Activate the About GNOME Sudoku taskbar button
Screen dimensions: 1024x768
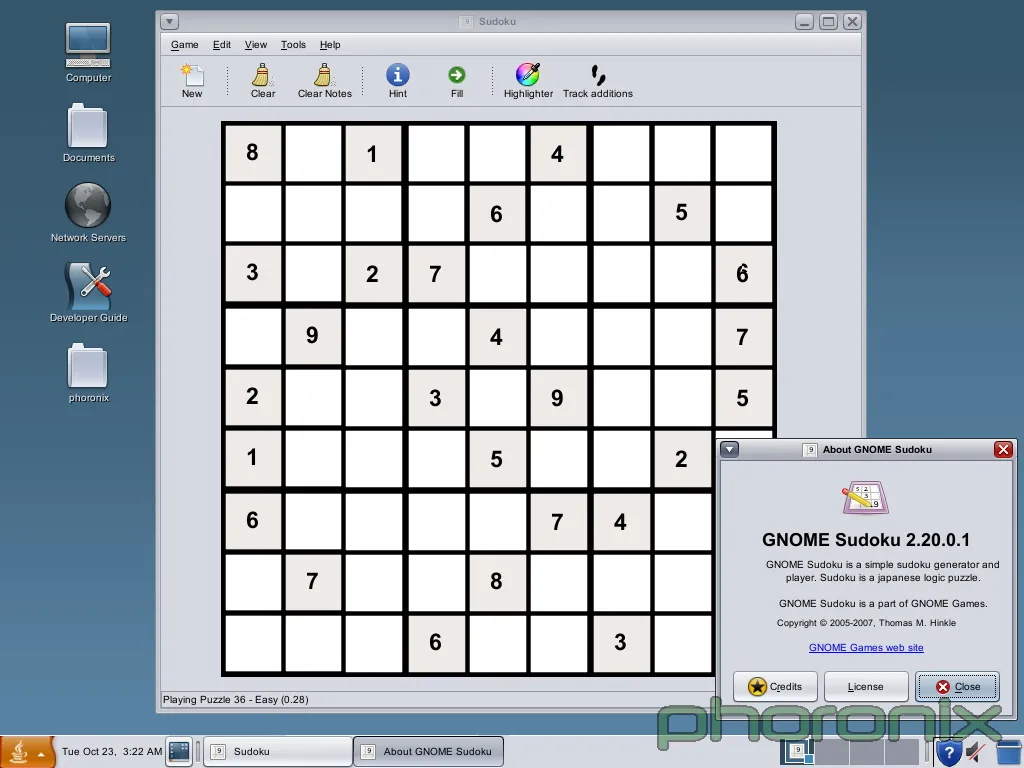point(428,752)
